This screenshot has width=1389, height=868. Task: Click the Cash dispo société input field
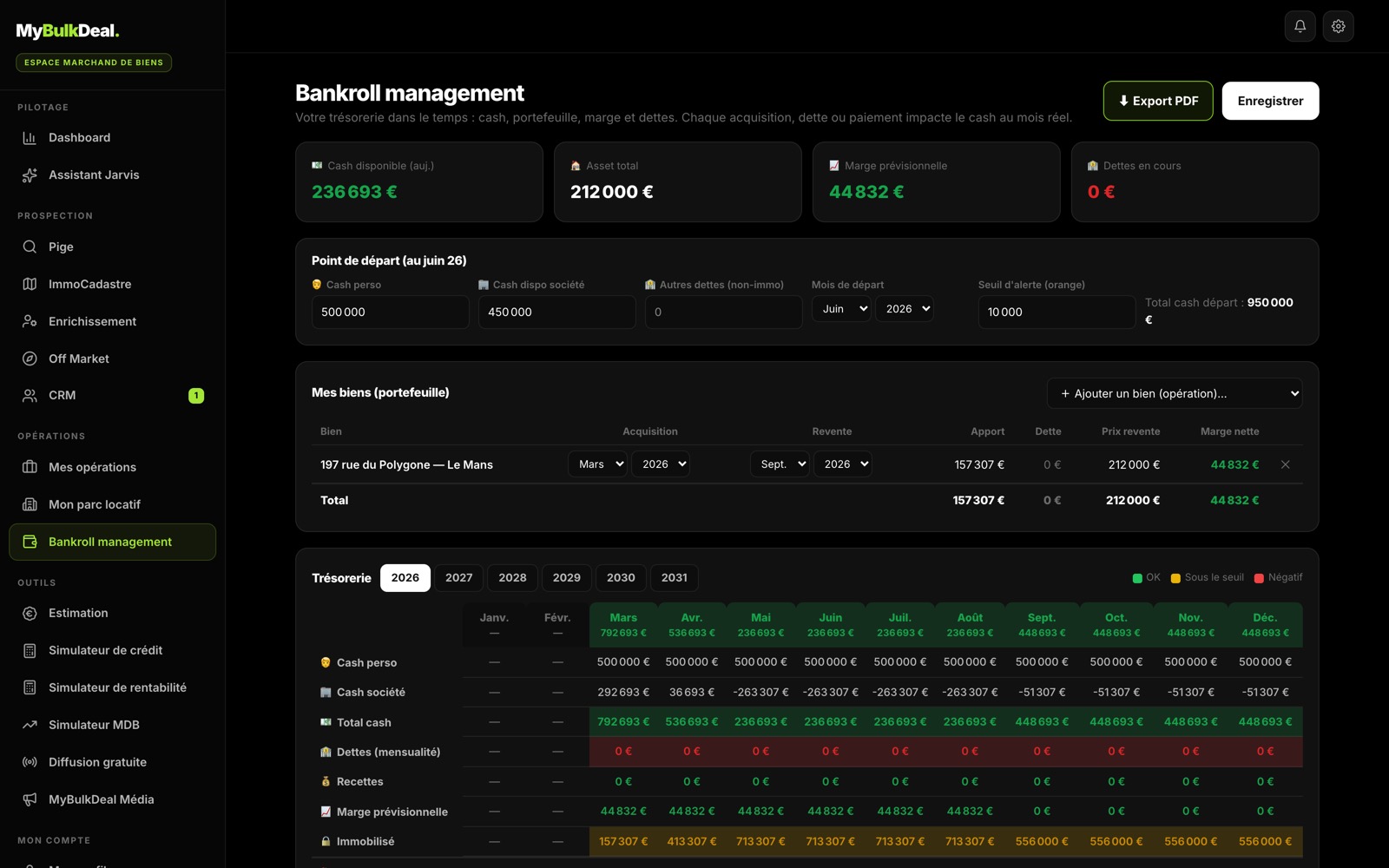[557, 312]
